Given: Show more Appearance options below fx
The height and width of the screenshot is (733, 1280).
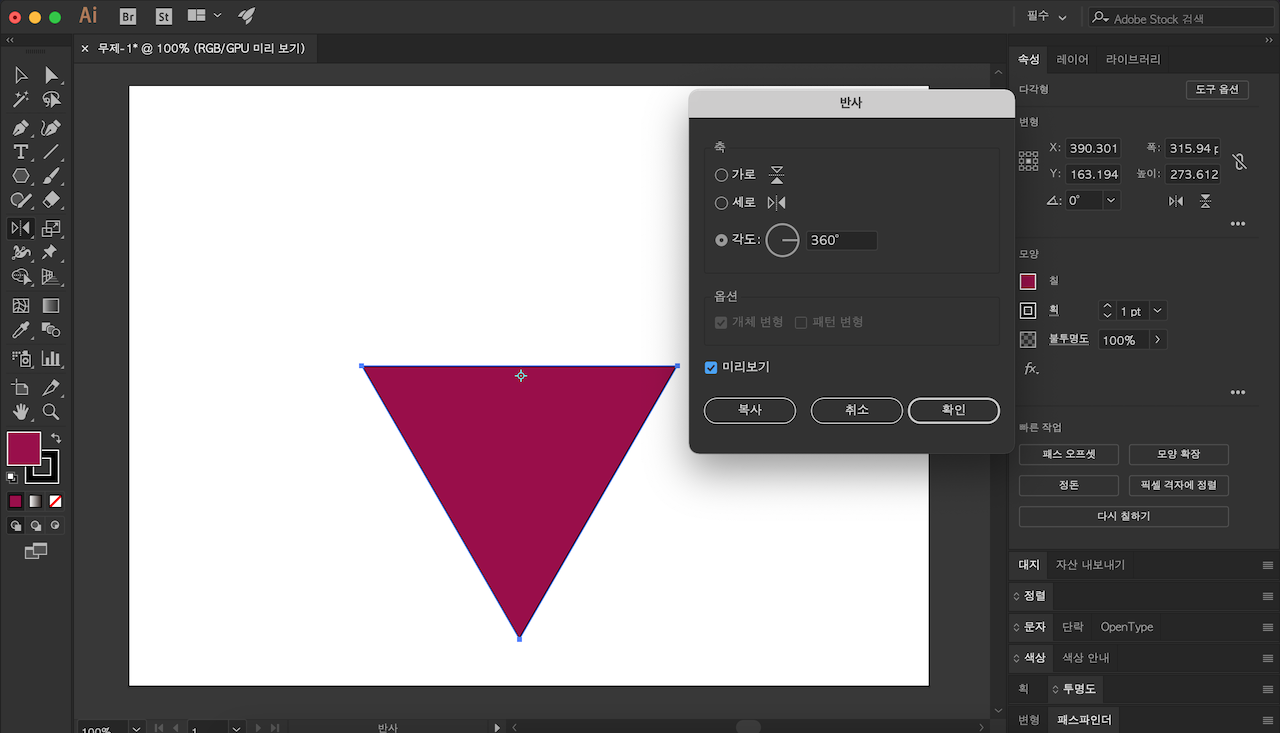Looking at the screenshot, I should (x=1238, y=392).
